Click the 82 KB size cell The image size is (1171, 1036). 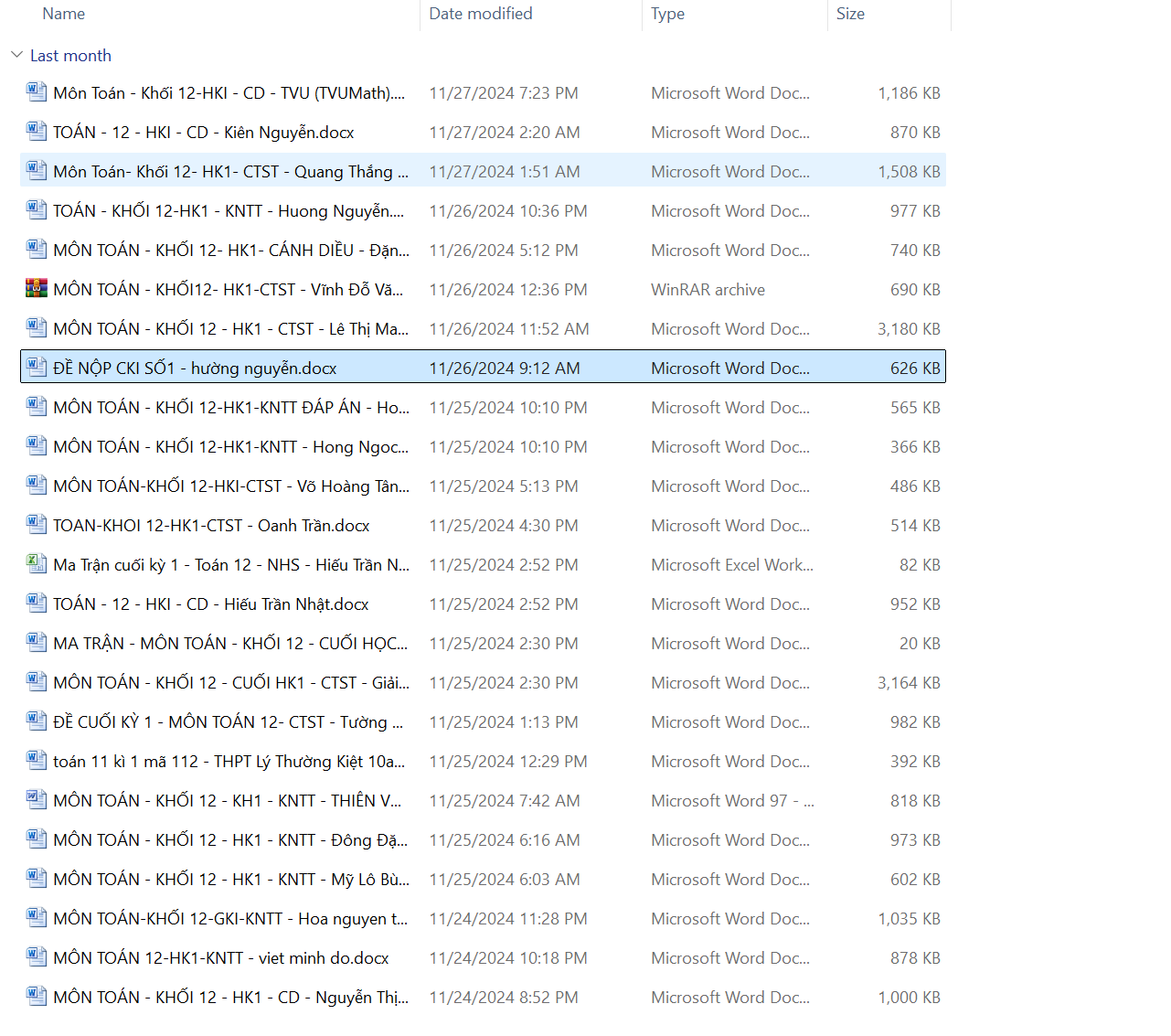[920, 565]
